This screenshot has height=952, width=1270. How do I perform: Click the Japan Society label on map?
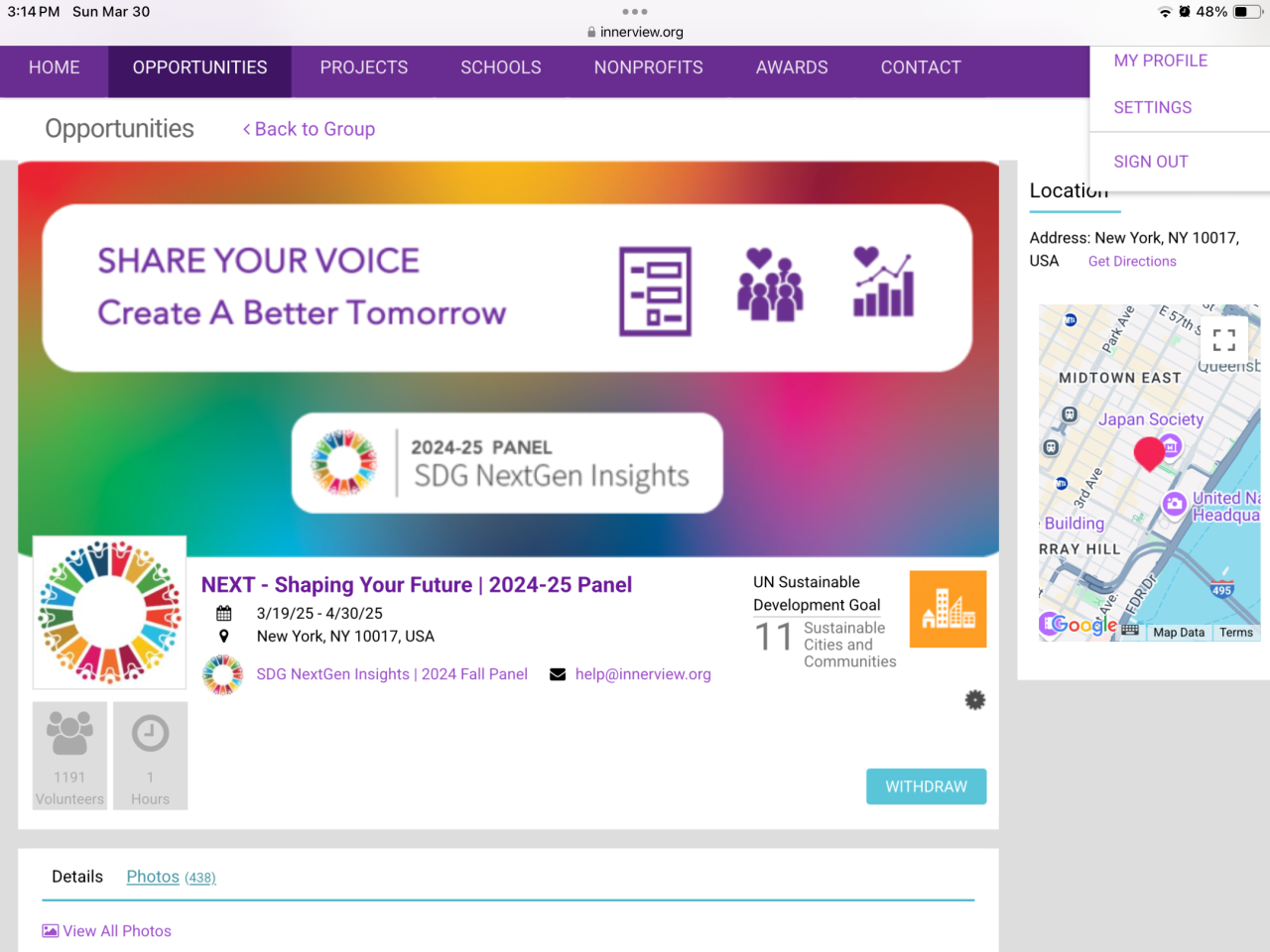click(1151, 419)
